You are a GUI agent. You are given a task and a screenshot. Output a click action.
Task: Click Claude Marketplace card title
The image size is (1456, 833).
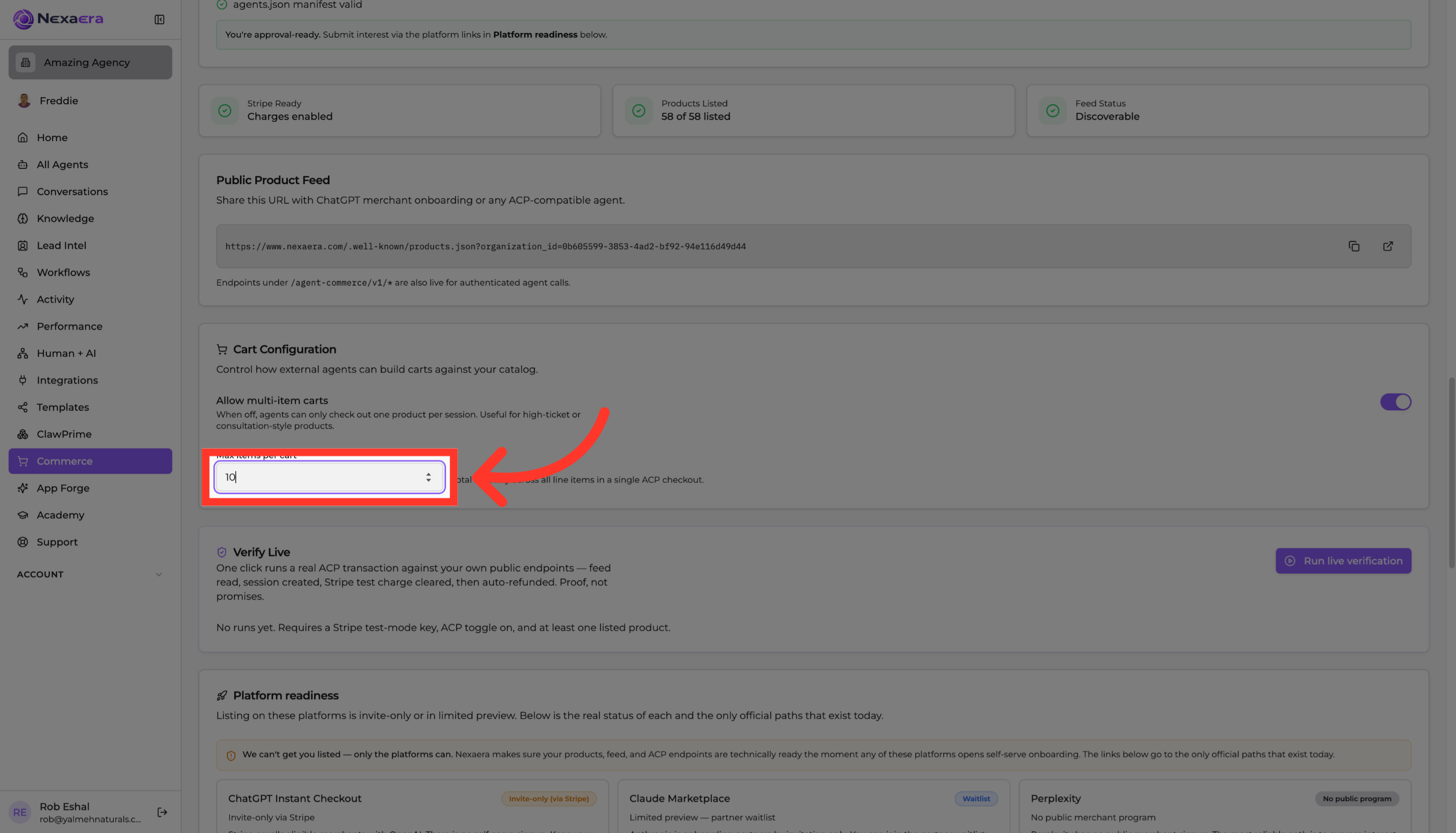[x=679, y=798]
